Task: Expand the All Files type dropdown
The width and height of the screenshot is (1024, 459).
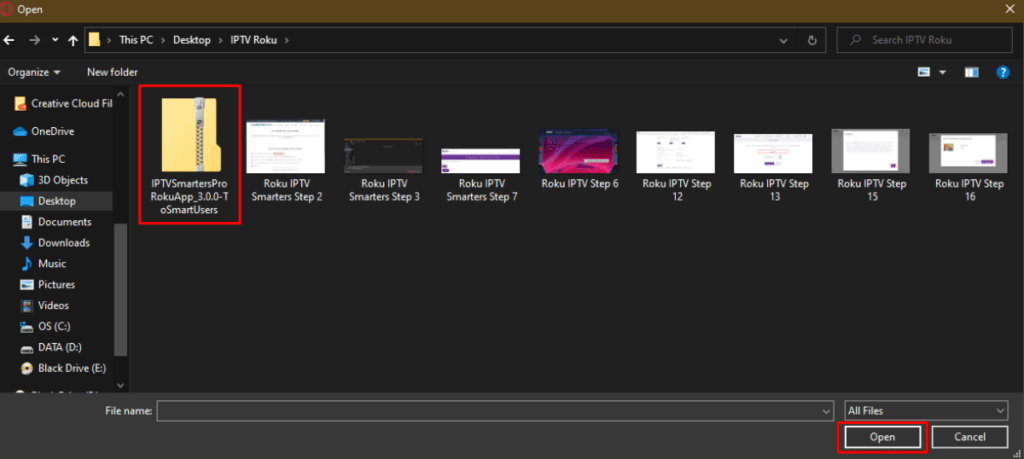Action: [x=925, y=411]
